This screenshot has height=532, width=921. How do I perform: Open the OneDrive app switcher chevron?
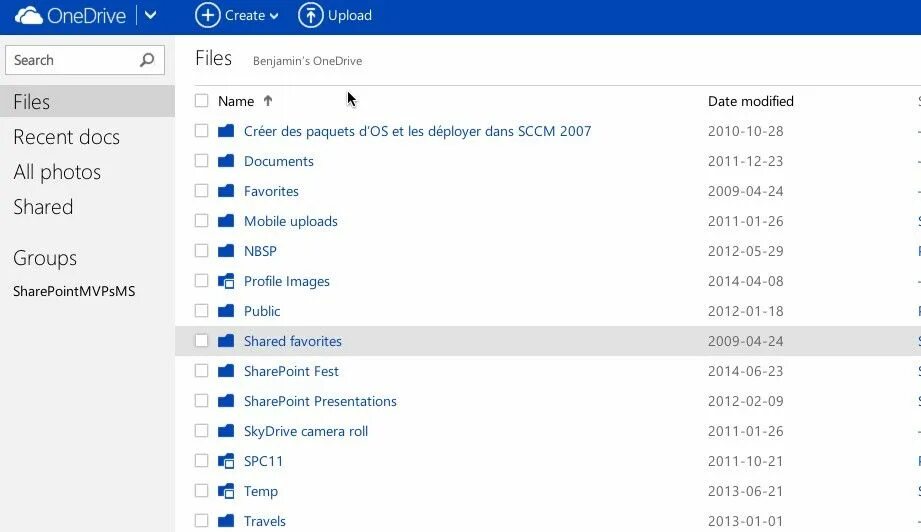[x=150, y=15]
